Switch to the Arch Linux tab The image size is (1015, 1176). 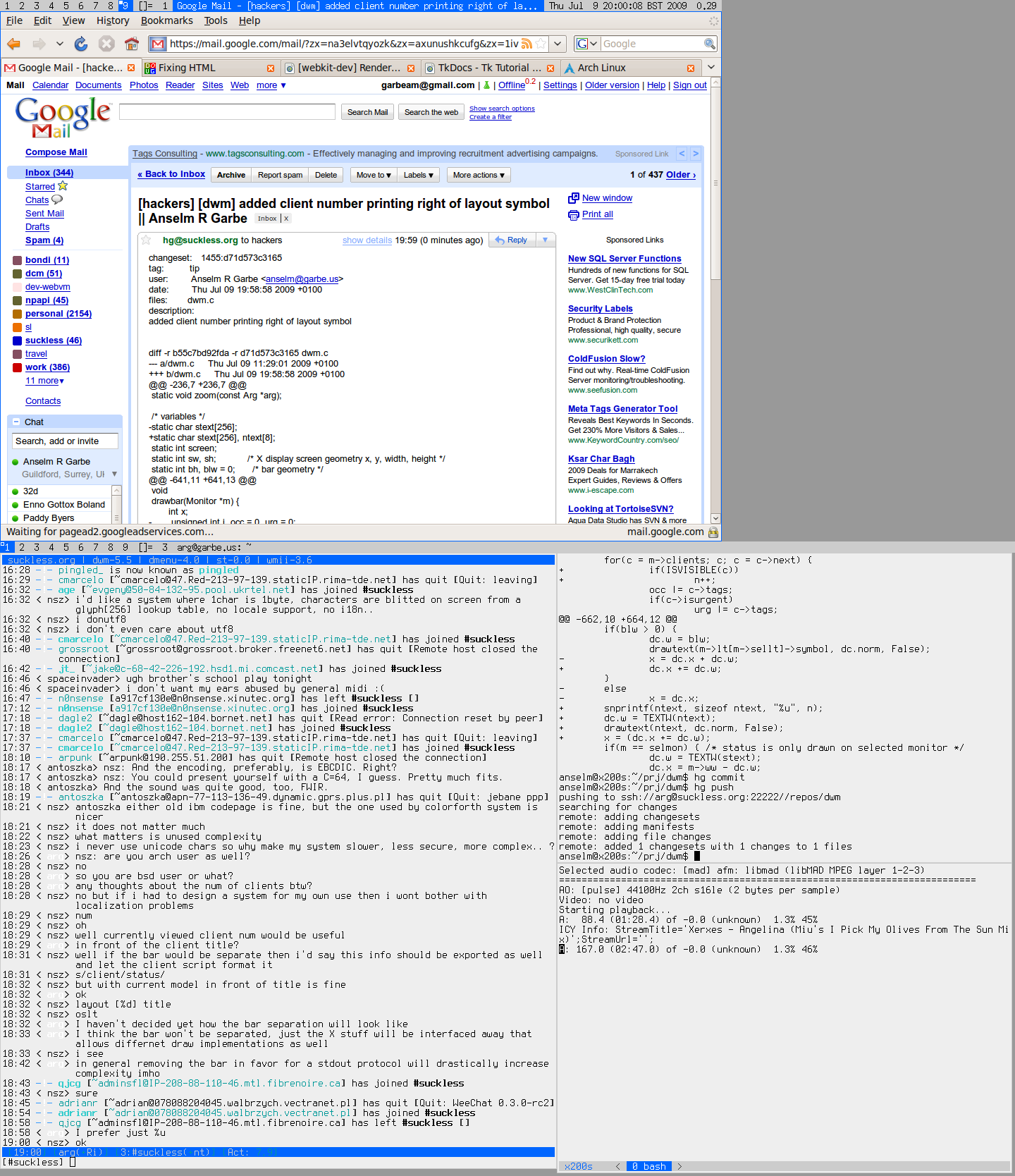pos(601,68)
